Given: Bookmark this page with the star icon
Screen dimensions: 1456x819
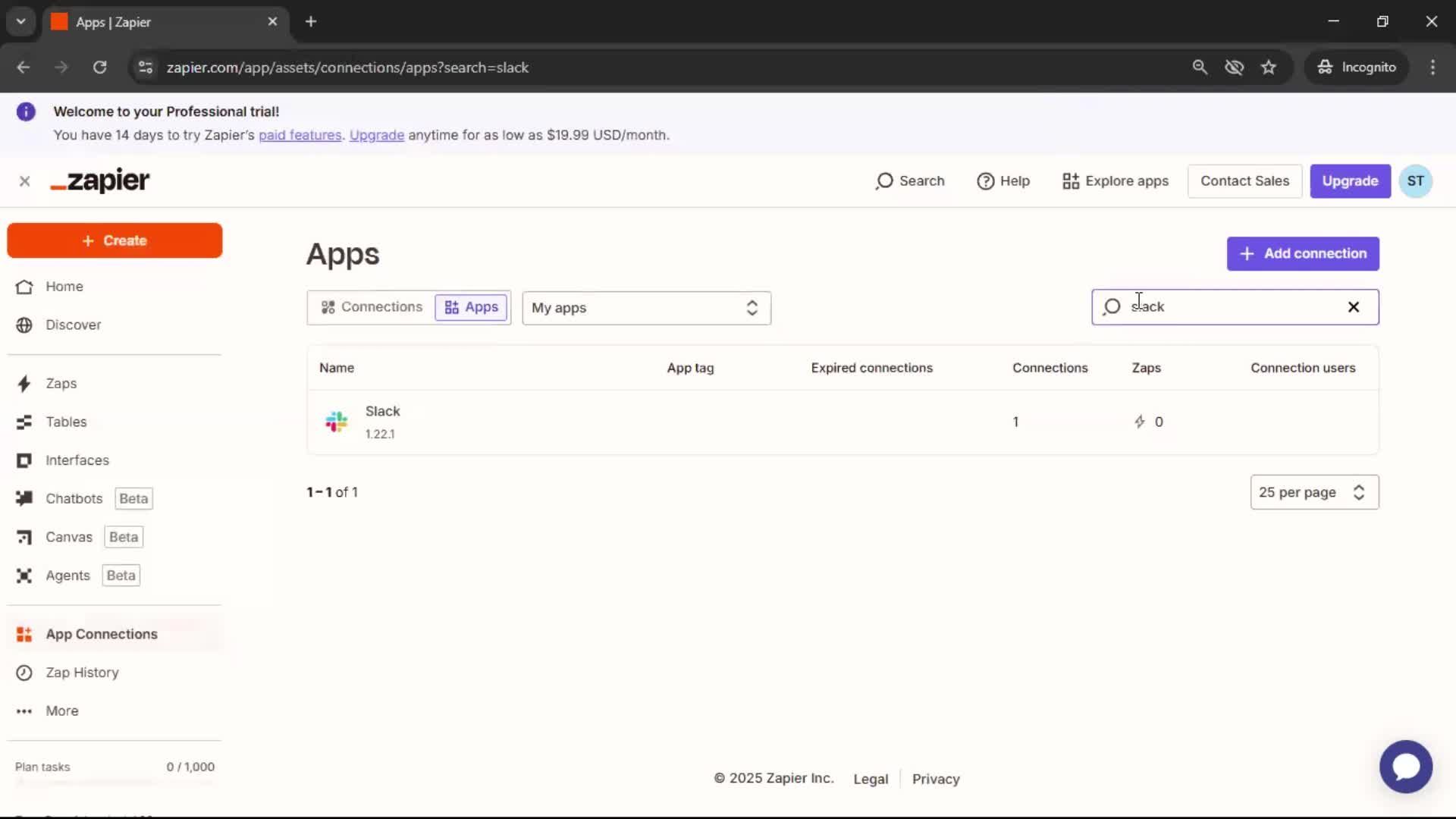Looking at the screenshot, I should point(1268,67).
